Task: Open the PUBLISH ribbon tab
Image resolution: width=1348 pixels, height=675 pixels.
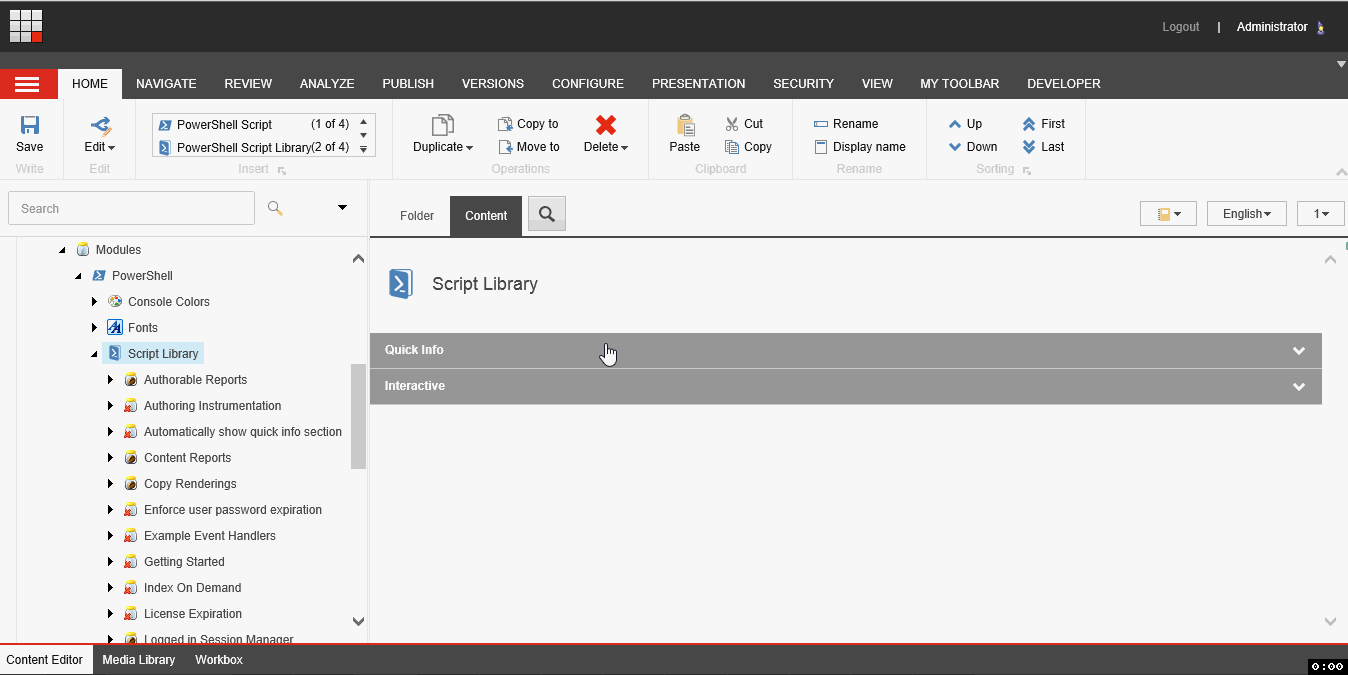Action: (x=408, y=84)
